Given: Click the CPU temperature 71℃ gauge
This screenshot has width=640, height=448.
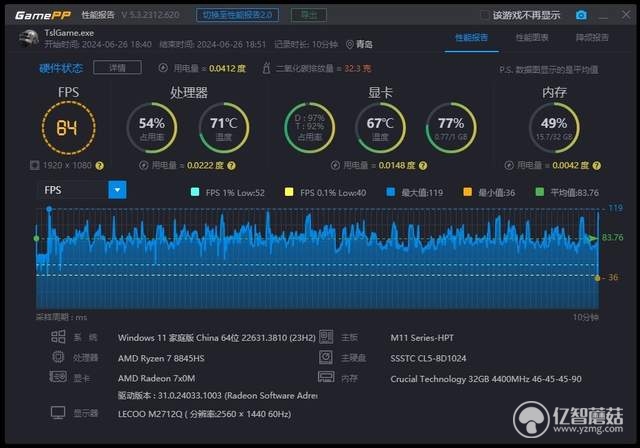Looking at the screenshot, I should click(x=224, y=128).
